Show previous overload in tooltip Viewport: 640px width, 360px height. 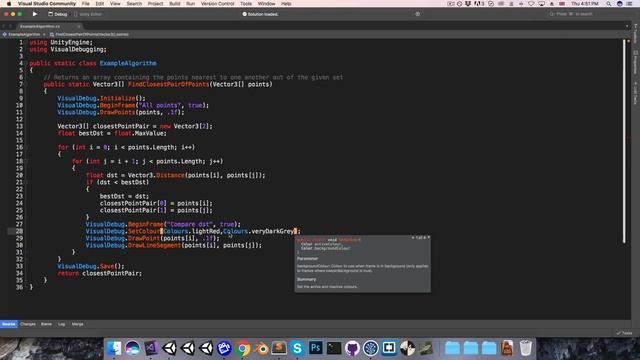tap(413, 238)
